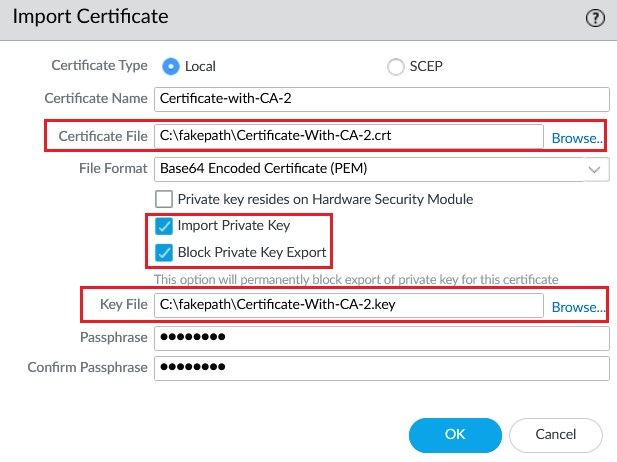The height and width of the screenshot is (462, 617).
Task: Click the Passphrase field
Action: (x=381, y=338)
